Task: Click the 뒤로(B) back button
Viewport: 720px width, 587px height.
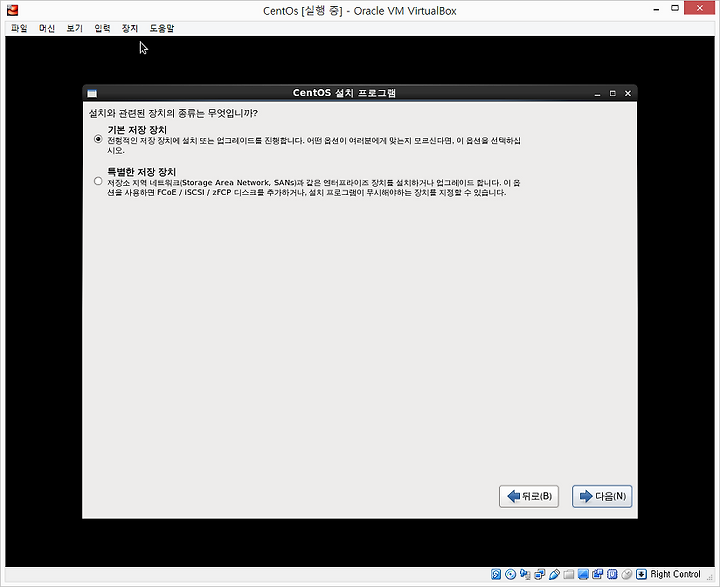Action: click(529, 496)
